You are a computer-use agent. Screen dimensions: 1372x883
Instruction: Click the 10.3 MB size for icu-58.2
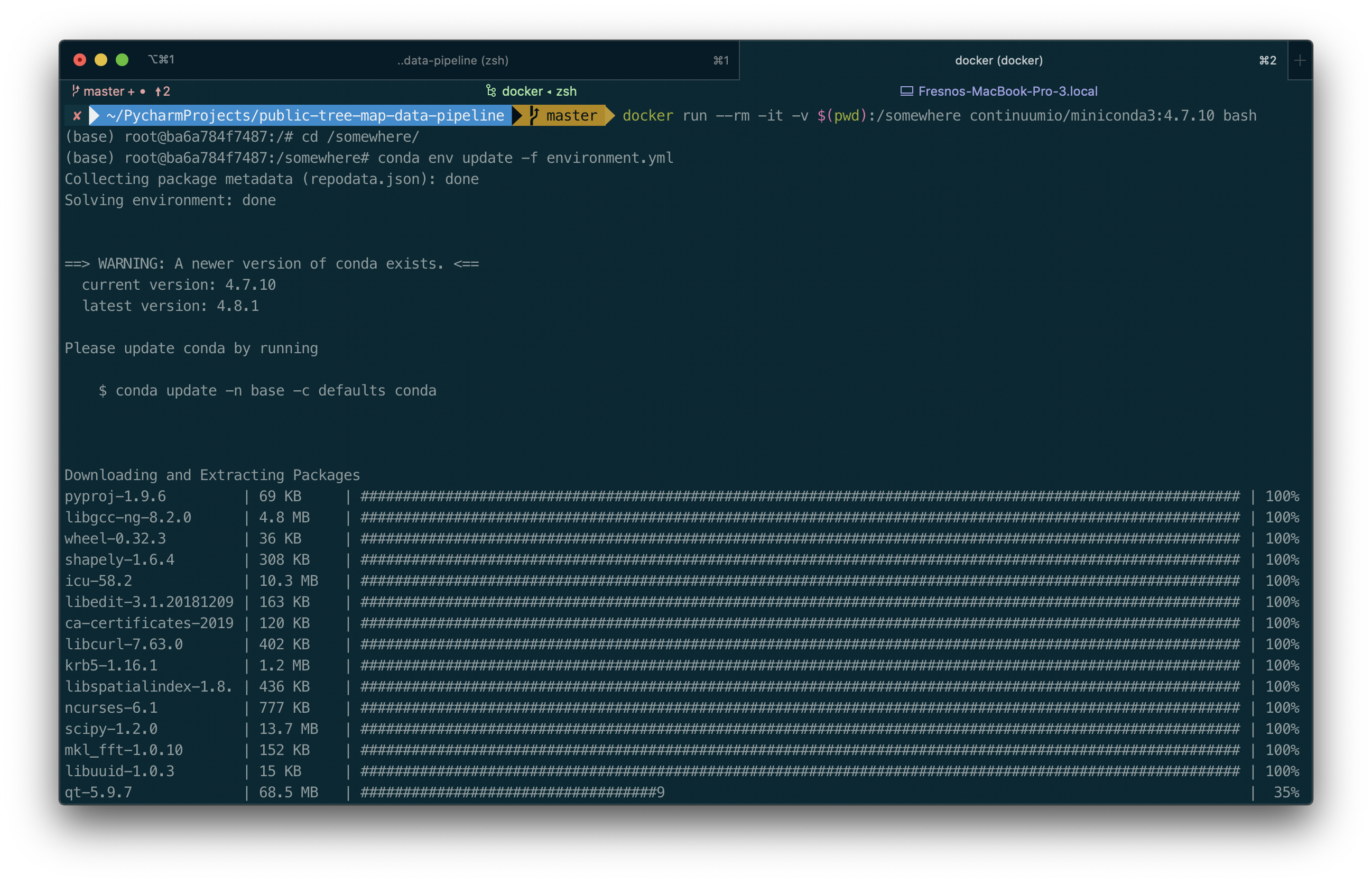288,581
